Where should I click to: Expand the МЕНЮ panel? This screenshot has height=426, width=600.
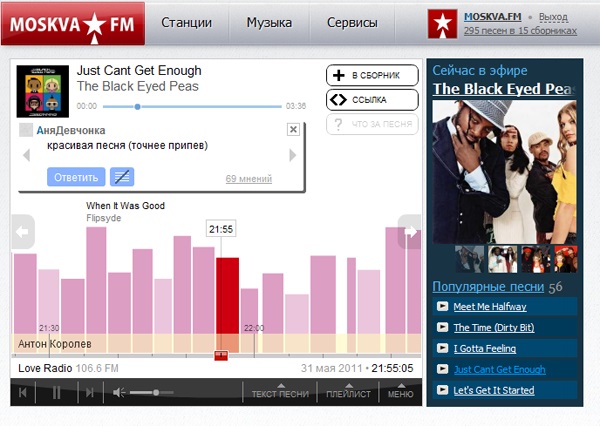[400, 392]
